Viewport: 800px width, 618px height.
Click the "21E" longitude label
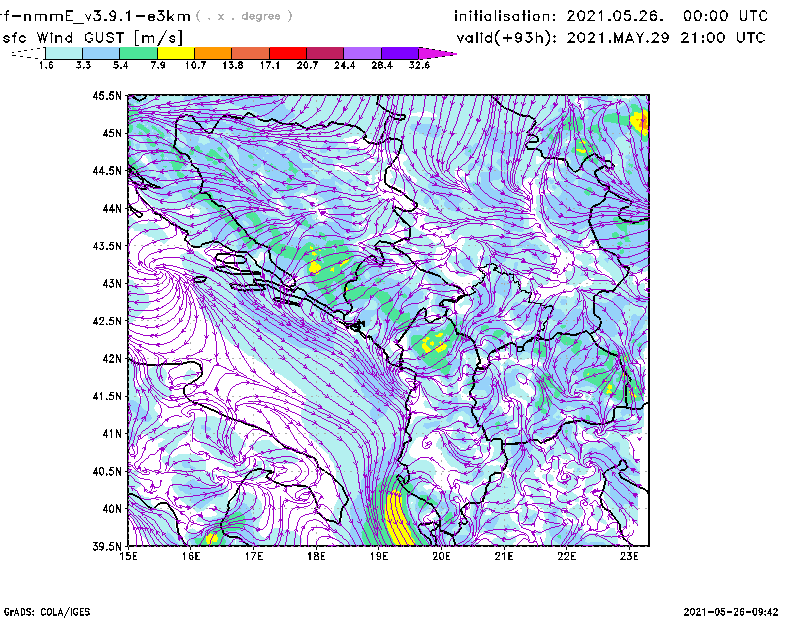[504, 556]
